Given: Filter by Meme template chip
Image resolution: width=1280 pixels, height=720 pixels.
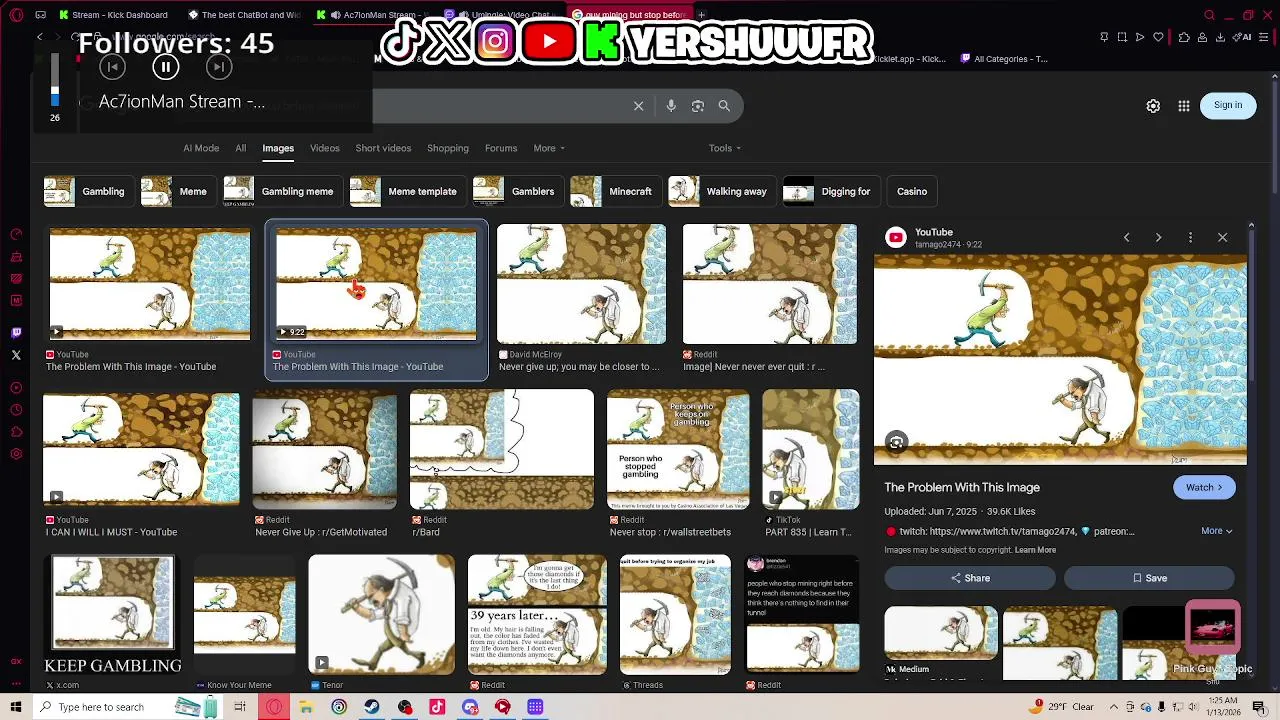Looking at the screenshot, I should point(407,191).
